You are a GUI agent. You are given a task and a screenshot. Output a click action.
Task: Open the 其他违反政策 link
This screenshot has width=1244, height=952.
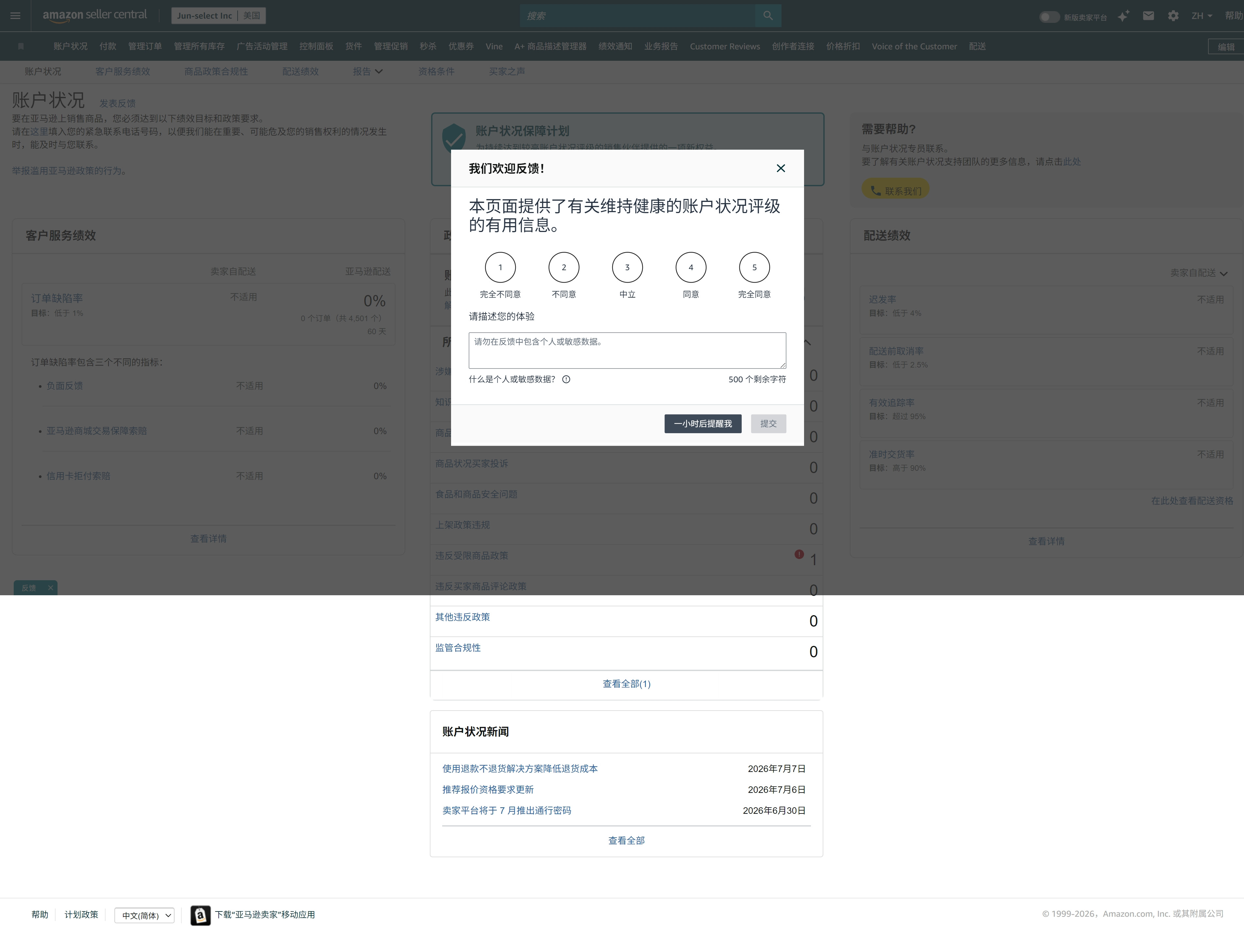pos(463,617)
